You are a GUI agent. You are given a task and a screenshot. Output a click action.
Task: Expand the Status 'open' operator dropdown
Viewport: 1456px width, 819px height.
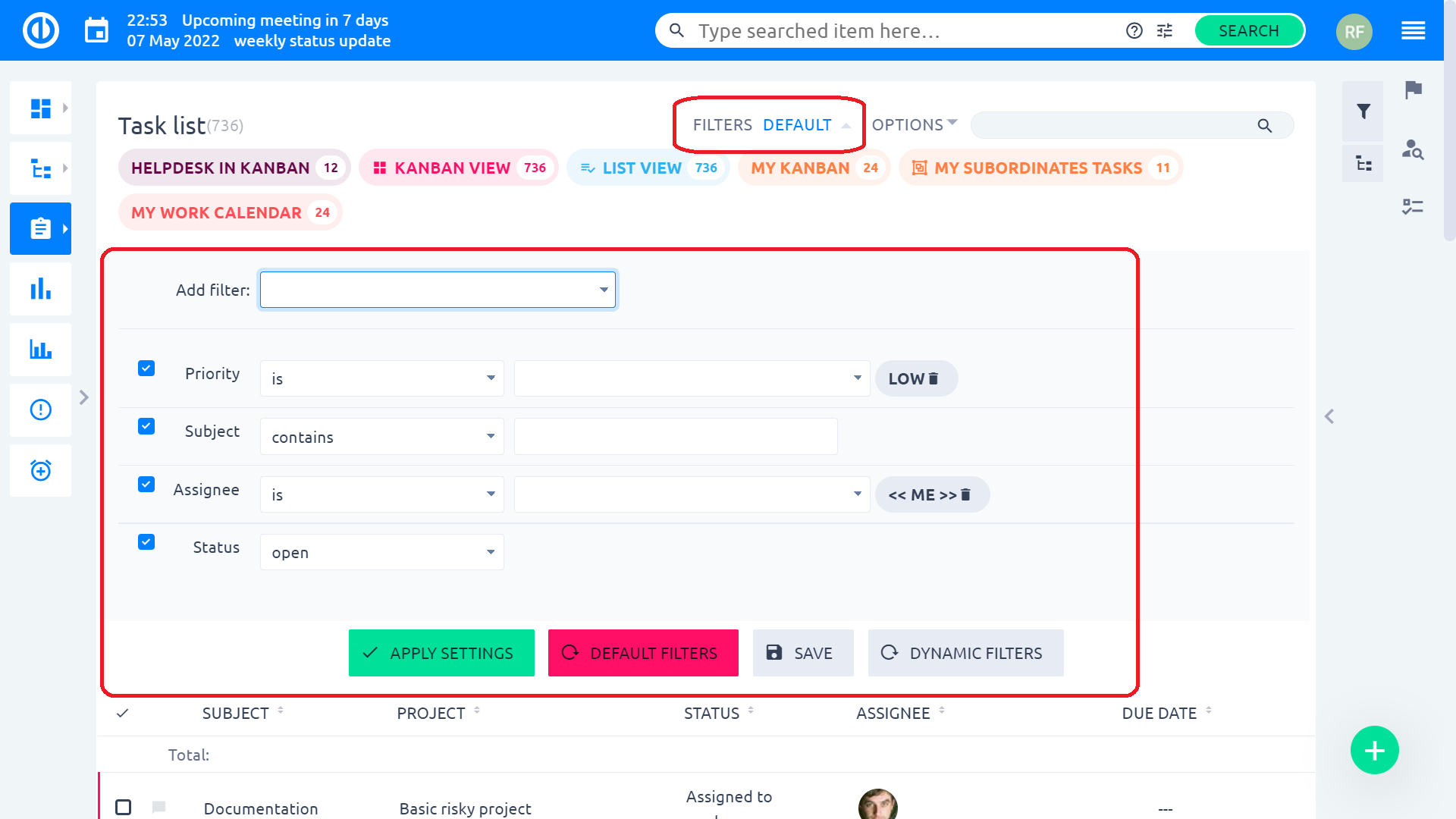[381, 552]
